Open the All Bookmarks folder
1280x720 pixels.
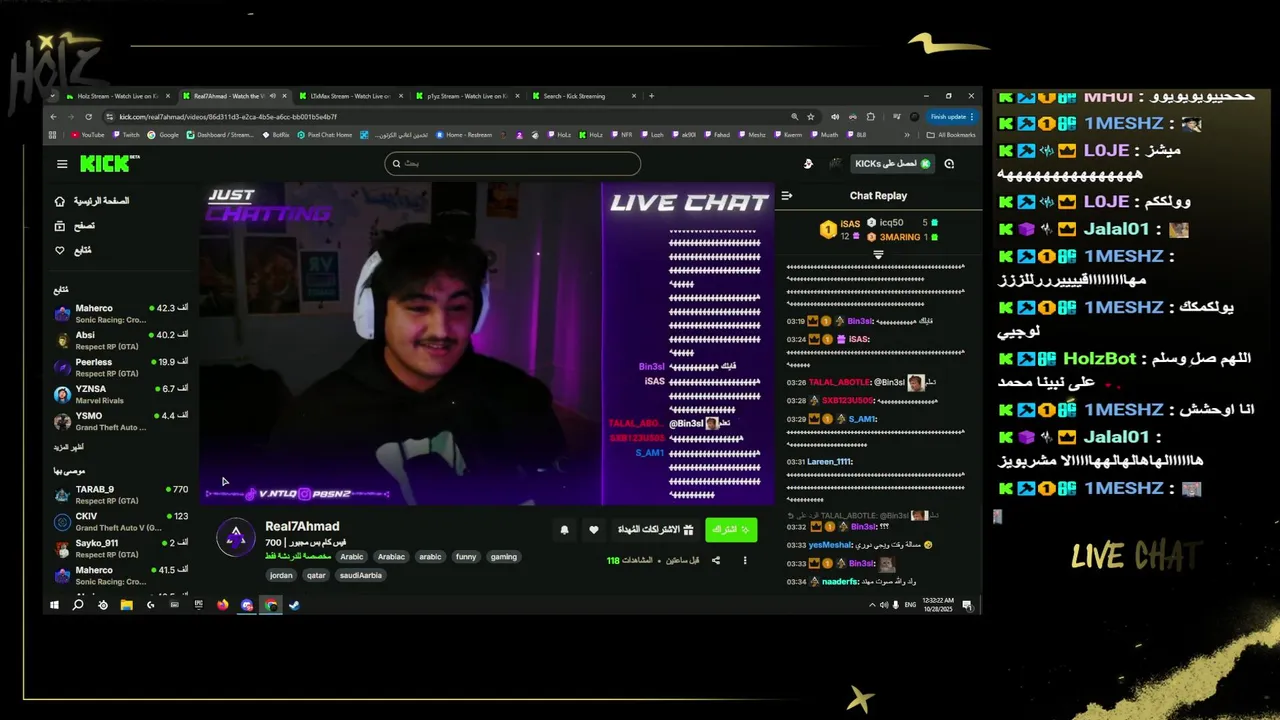pos(951,135)
